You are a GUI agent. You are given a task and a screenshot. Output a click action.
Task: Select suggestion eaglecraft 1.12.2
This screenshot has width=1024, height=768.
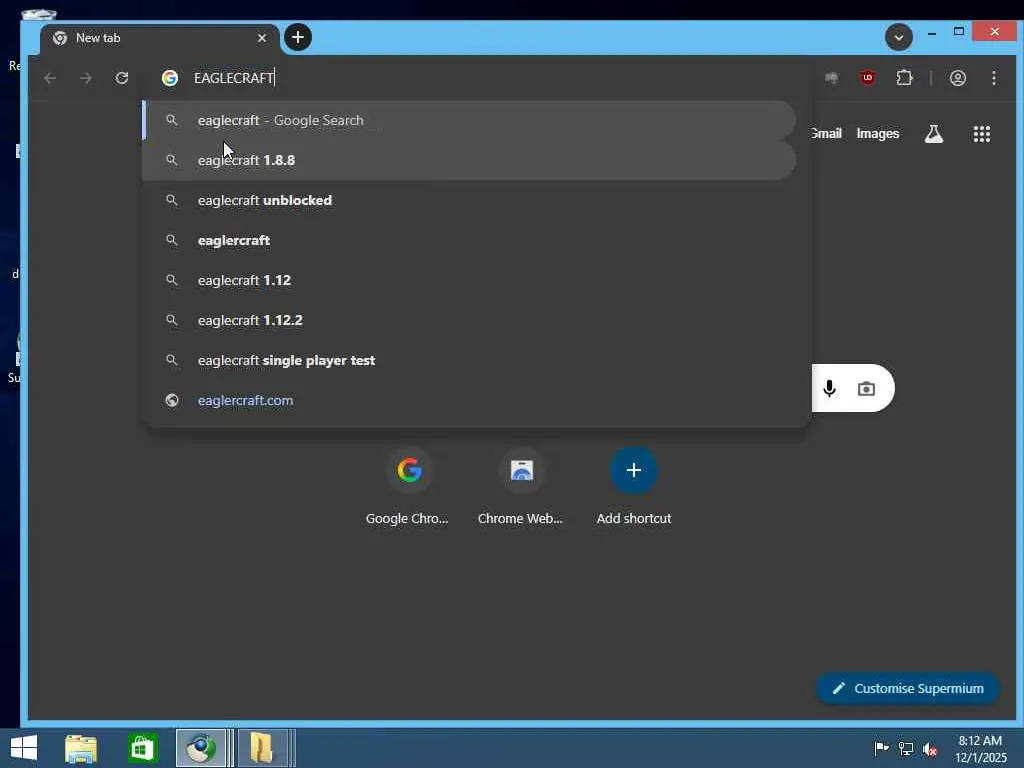[x=469, y=320]
